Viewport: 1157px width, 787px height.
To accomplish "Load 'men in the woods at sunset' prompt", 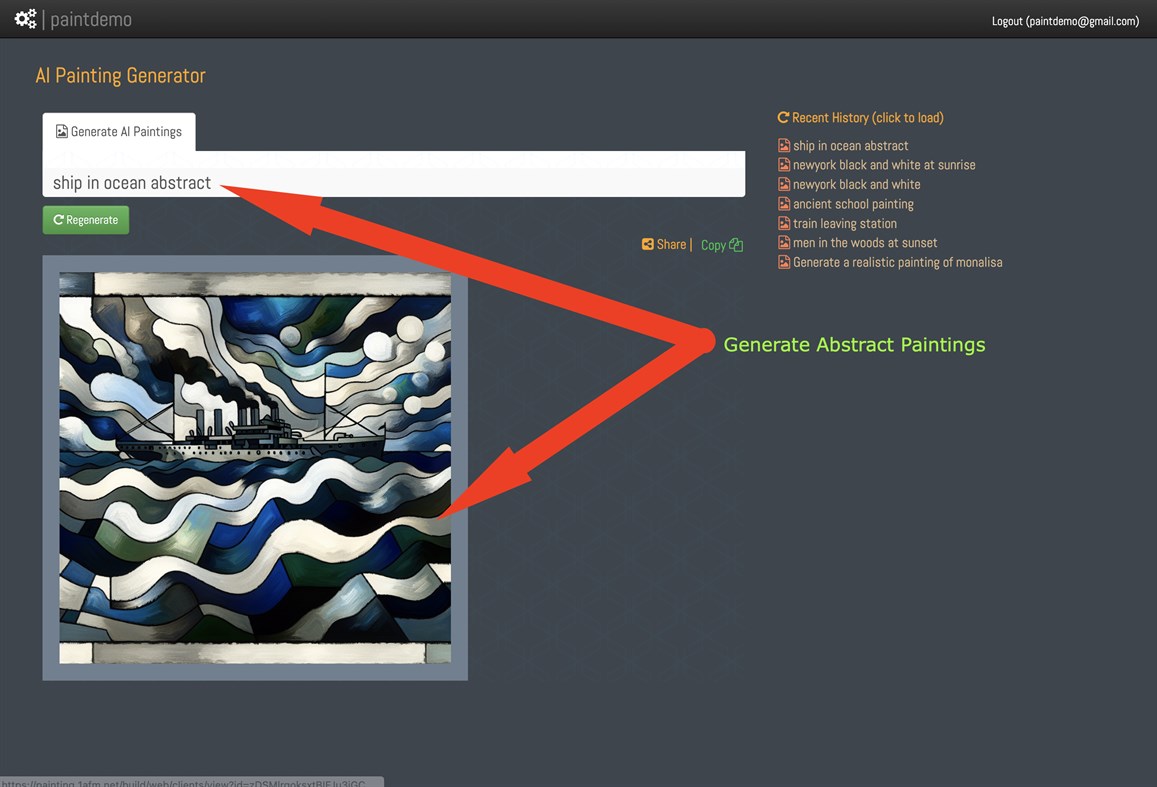I will tap(865, 242).
